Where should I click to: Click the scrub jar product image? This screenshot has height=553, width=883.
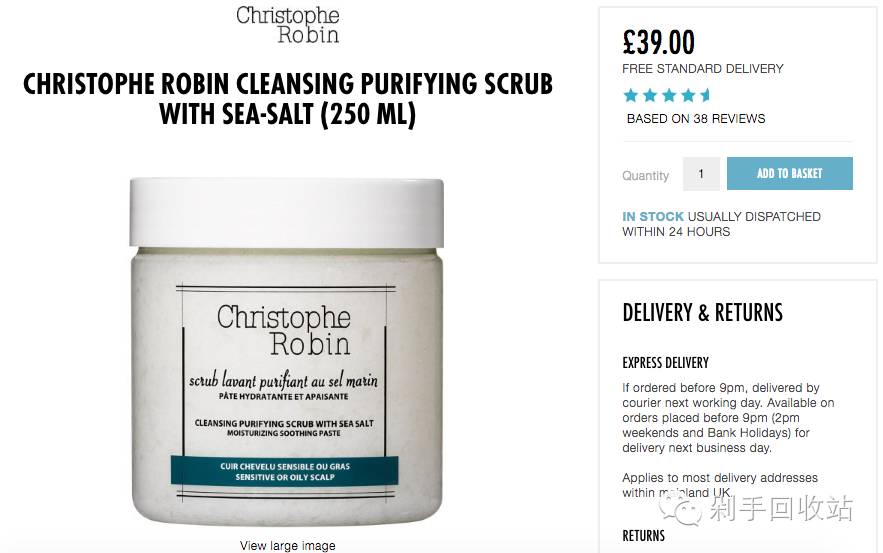click(287, 352)
